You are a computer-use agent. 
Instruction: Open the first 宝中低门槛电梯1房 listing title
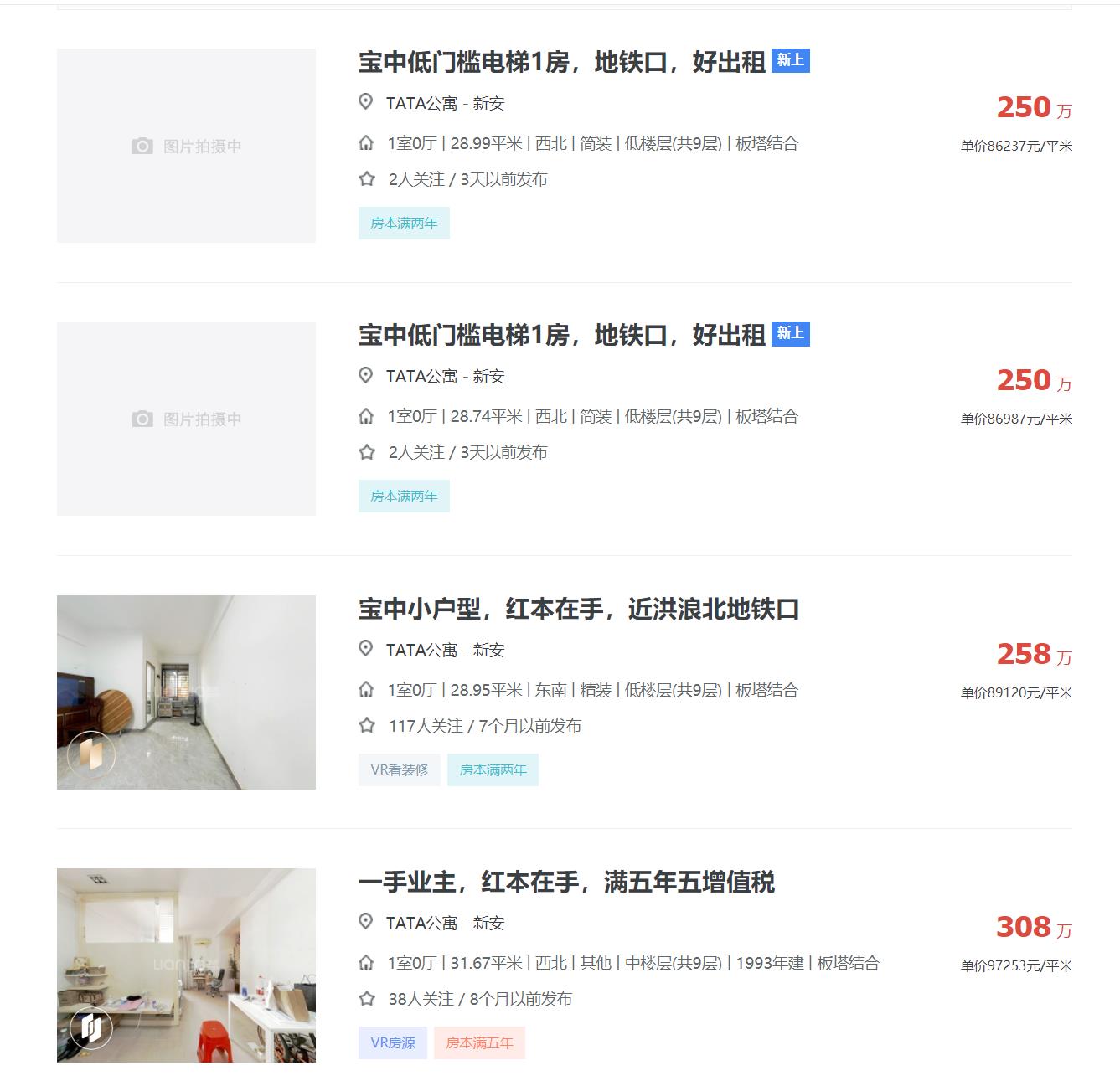tap(562, 62)
